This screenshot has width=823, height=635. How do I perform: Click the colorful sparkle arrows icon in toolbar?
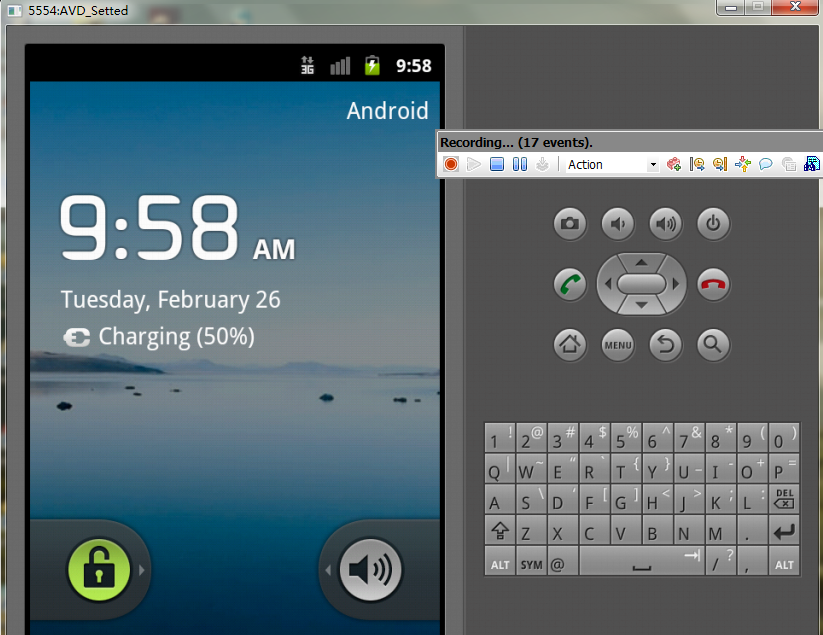click(x=743, y=164)
